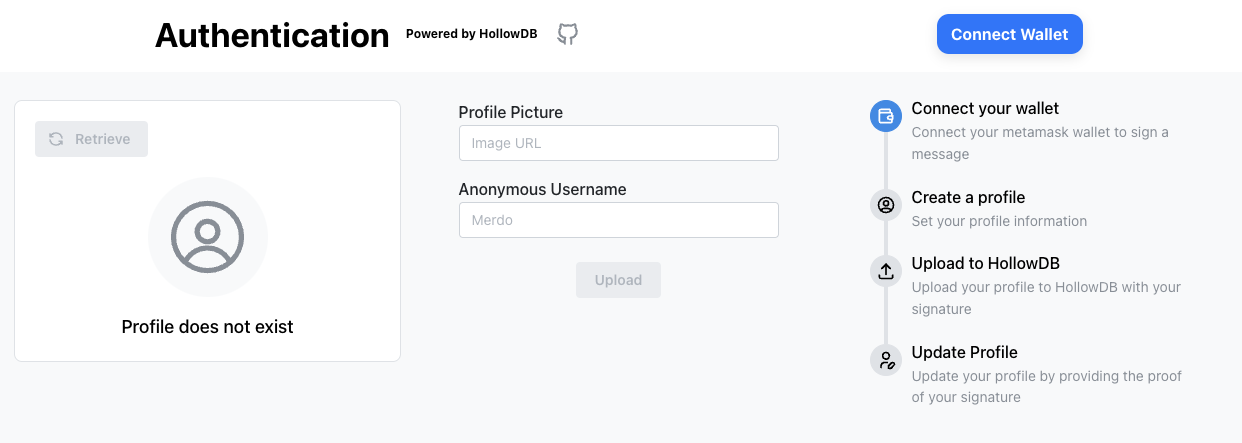Click the Profile Picture field label

[x=510, y=112]
